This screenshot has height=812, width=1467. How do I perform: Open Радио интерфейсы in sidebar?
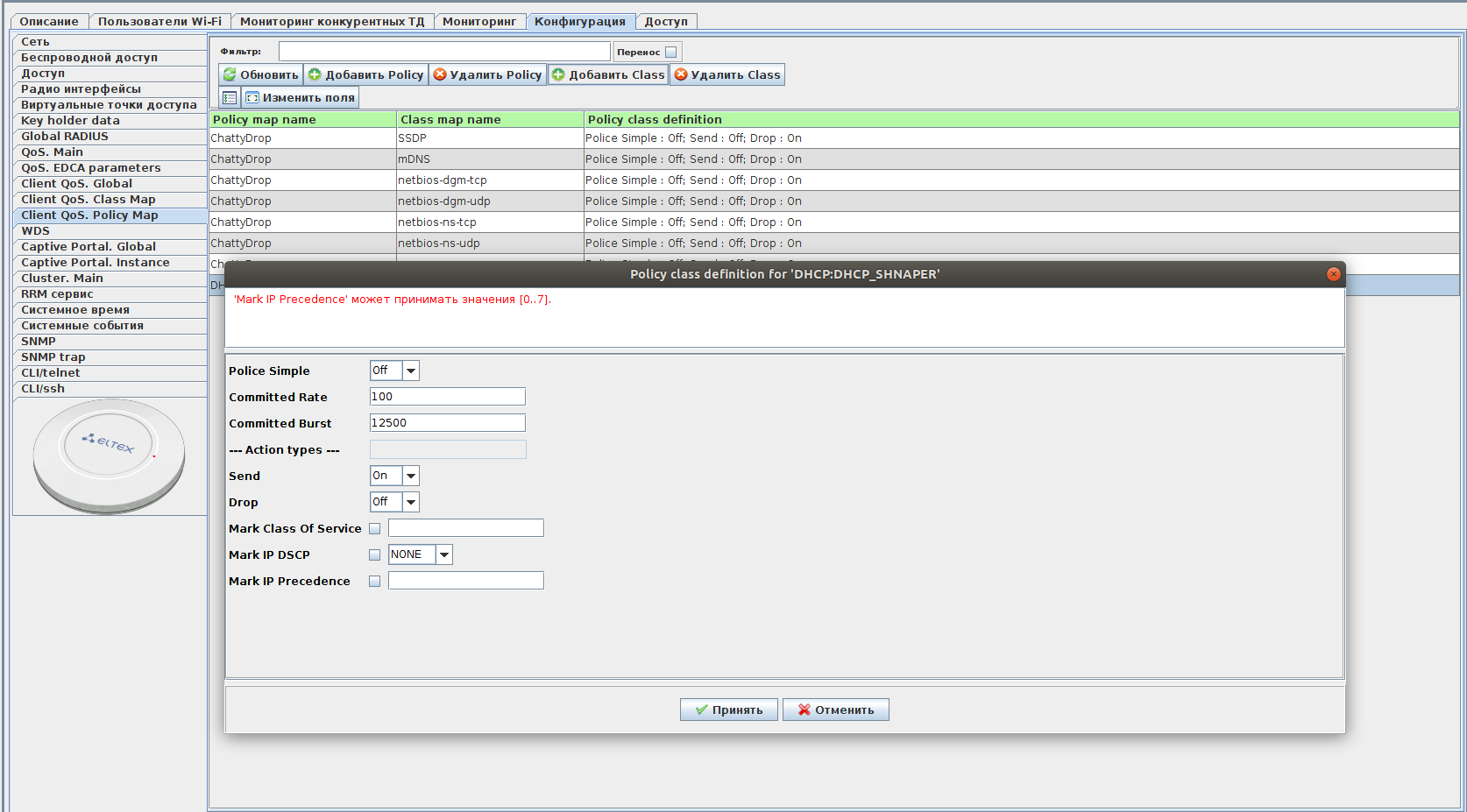tap(110, 89)
